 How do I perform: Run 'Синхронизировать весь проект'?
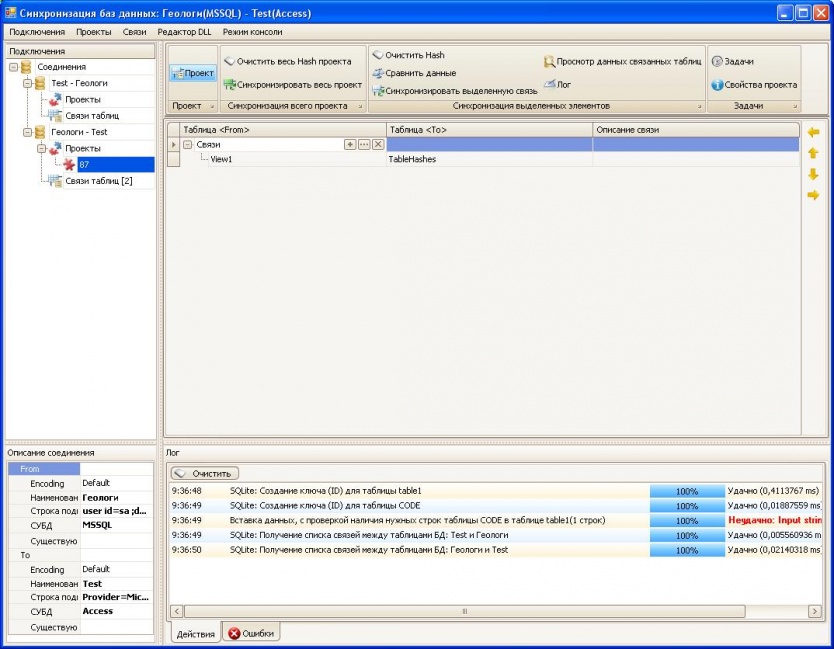click(292, 85)
